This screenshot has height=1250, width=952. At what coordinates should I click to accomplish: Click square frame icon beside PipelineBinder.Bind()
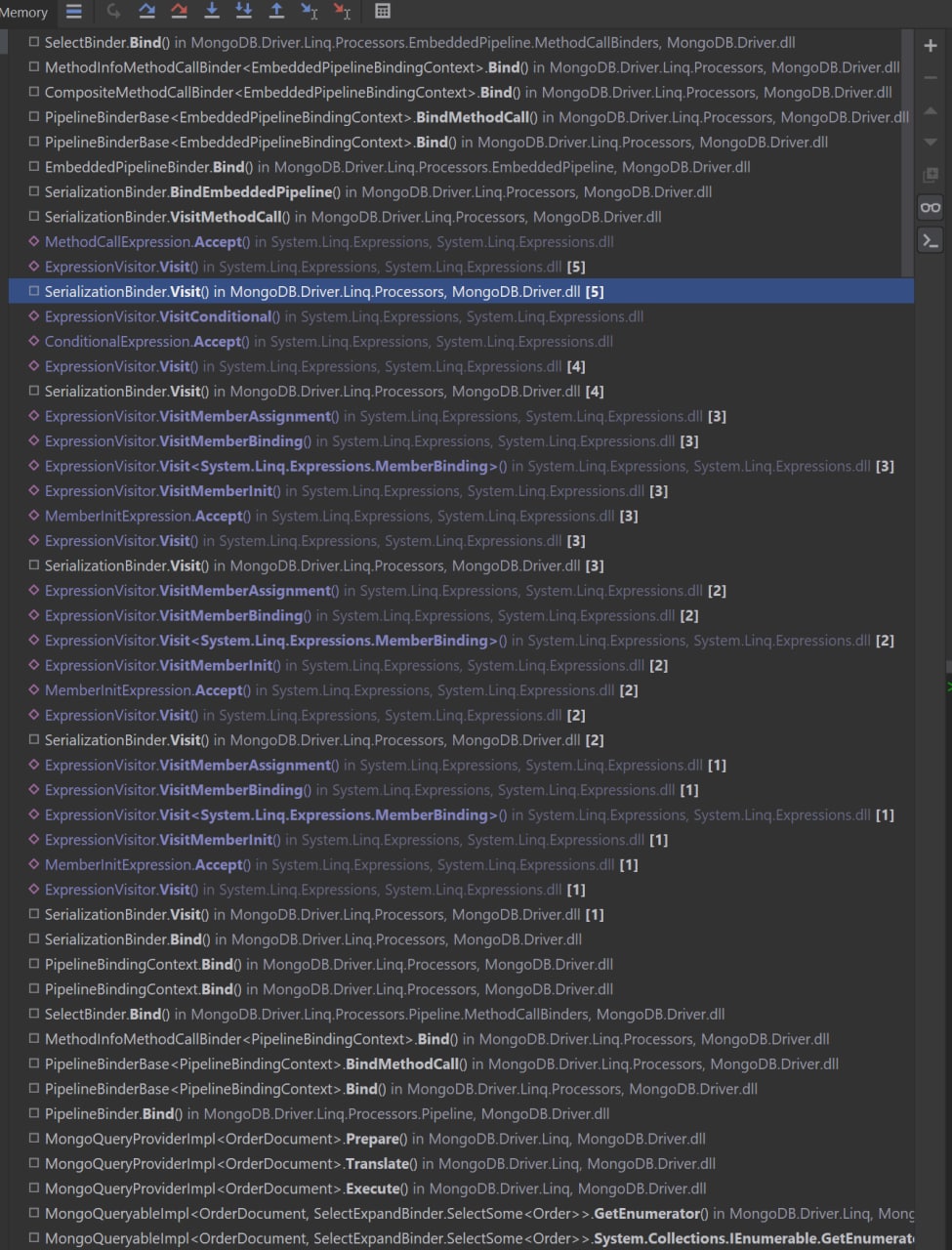tap(34, 1113)
